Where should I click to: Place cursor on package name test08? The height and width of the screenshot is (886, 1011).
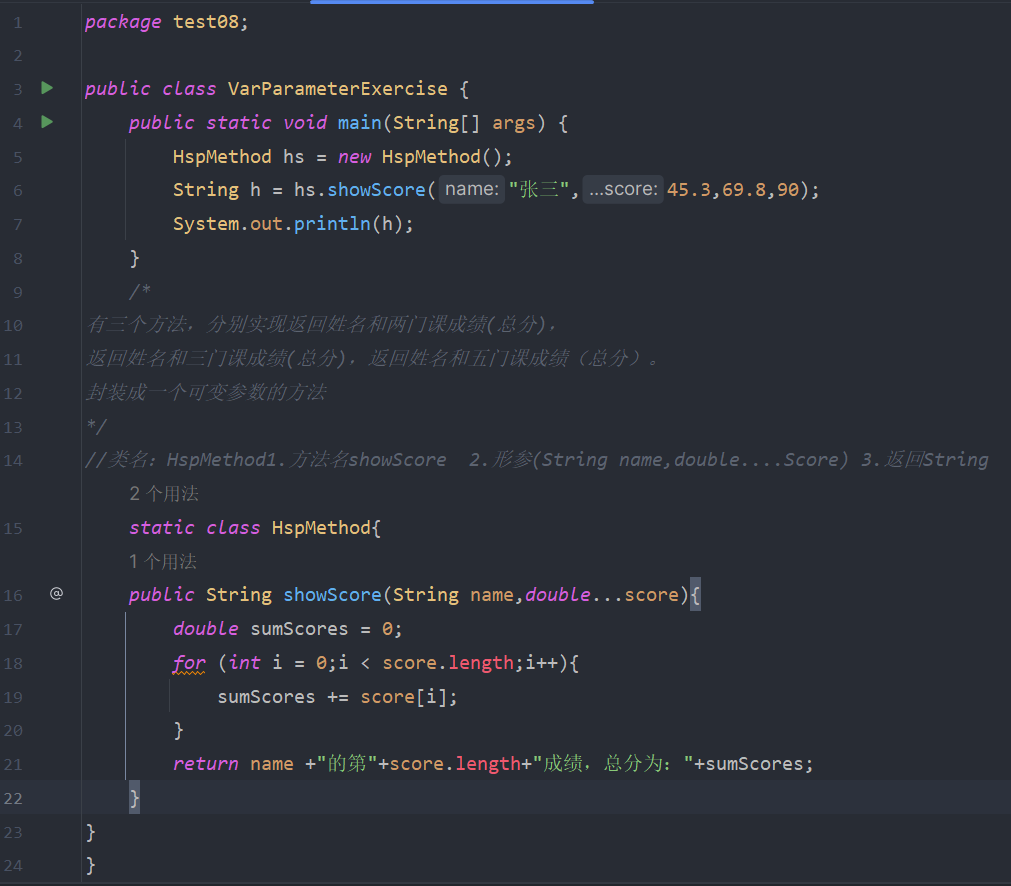(x=207, y=21)
